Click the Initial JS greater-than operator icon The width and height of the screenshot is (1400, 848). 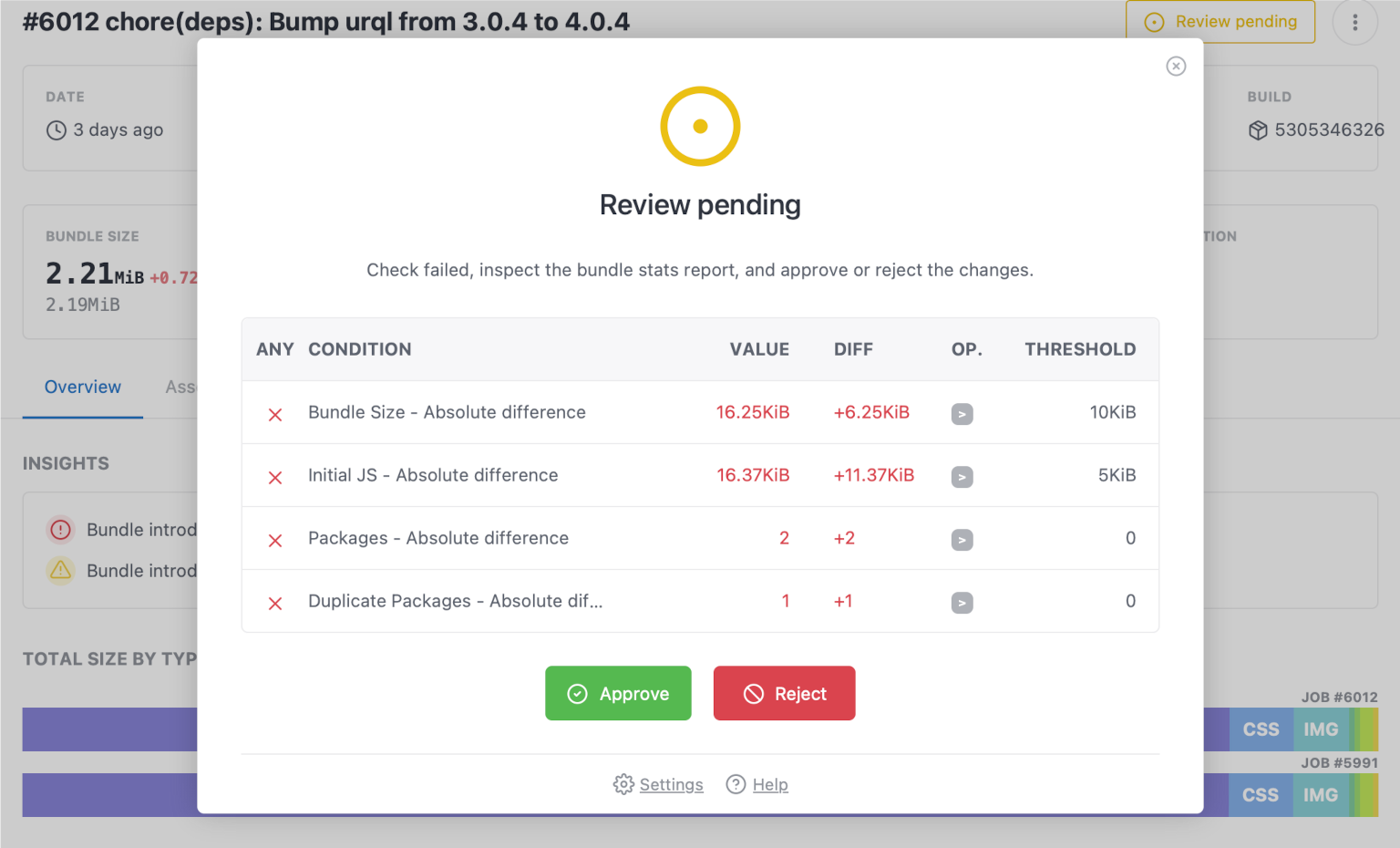pyautogui.click(x=962, y=477)
